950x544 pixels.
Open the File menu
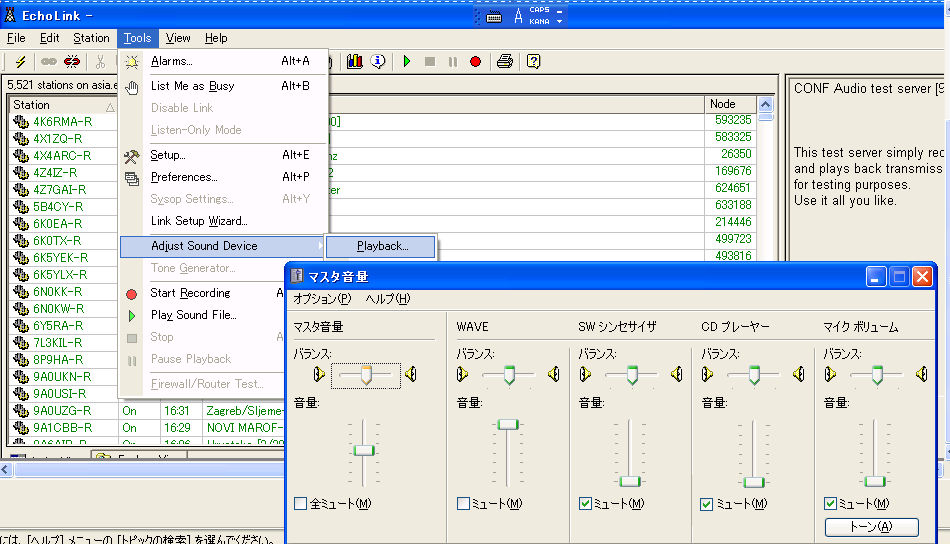[16, 38]
